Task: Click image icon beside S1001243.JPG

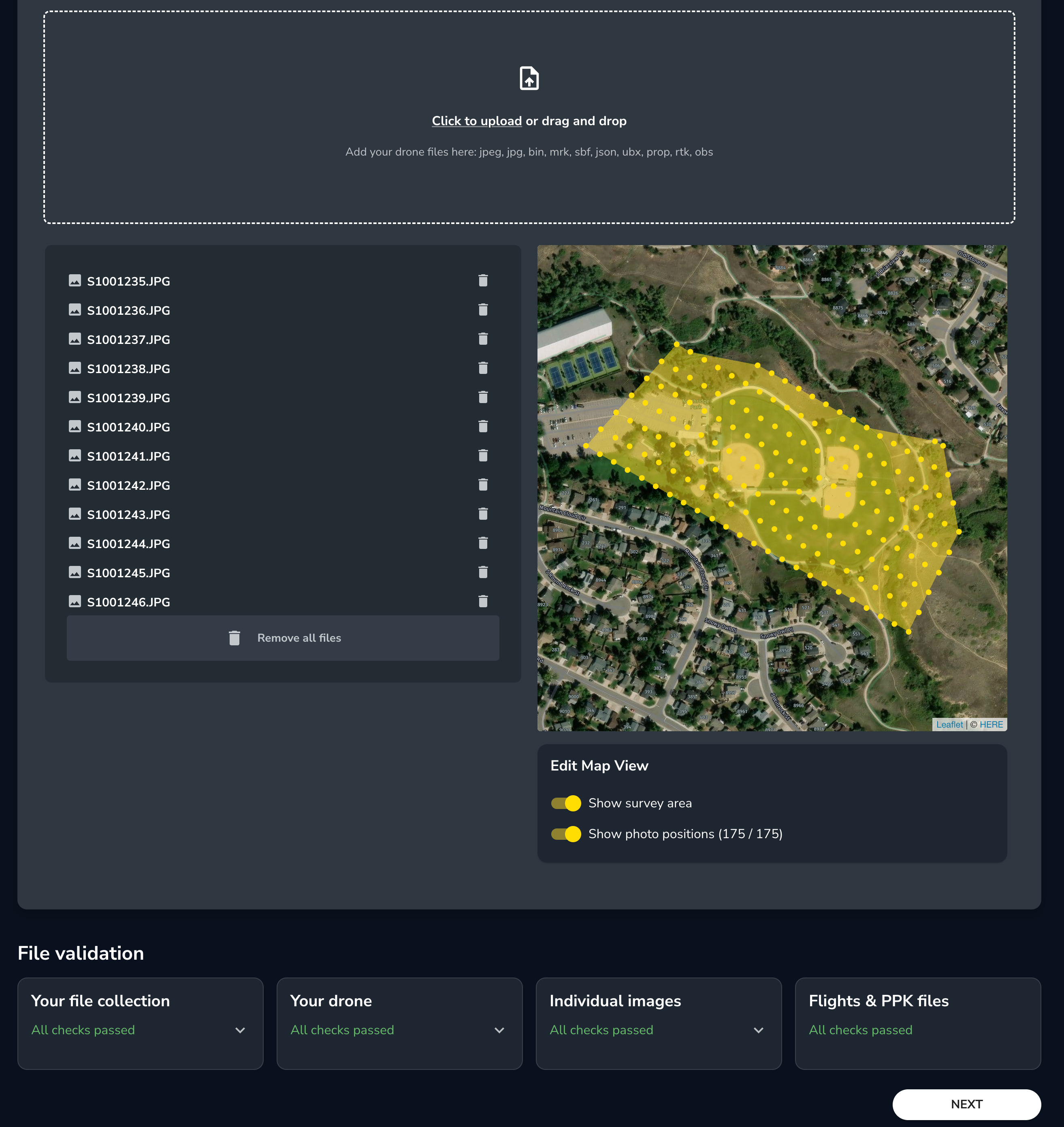Action: point(75,514)
